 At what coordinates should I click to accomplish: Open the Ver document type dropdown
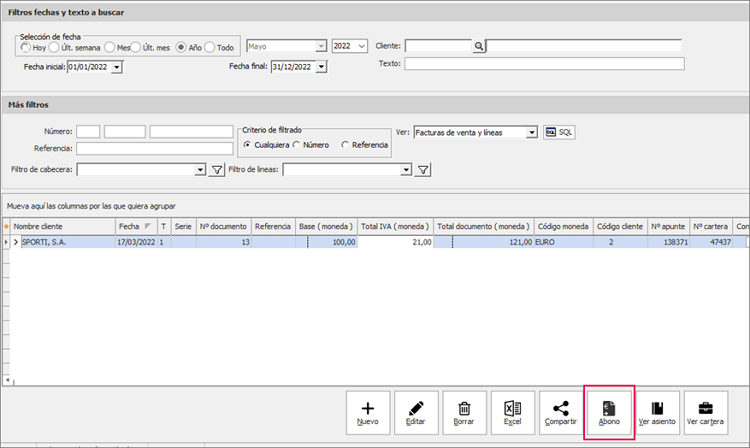[532, 133]
